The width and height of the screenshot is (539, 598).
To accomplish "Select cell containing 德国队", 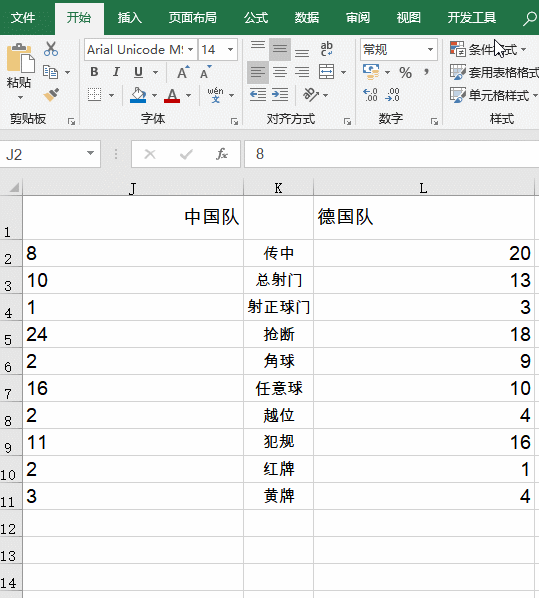I will [x=424, y=217].
